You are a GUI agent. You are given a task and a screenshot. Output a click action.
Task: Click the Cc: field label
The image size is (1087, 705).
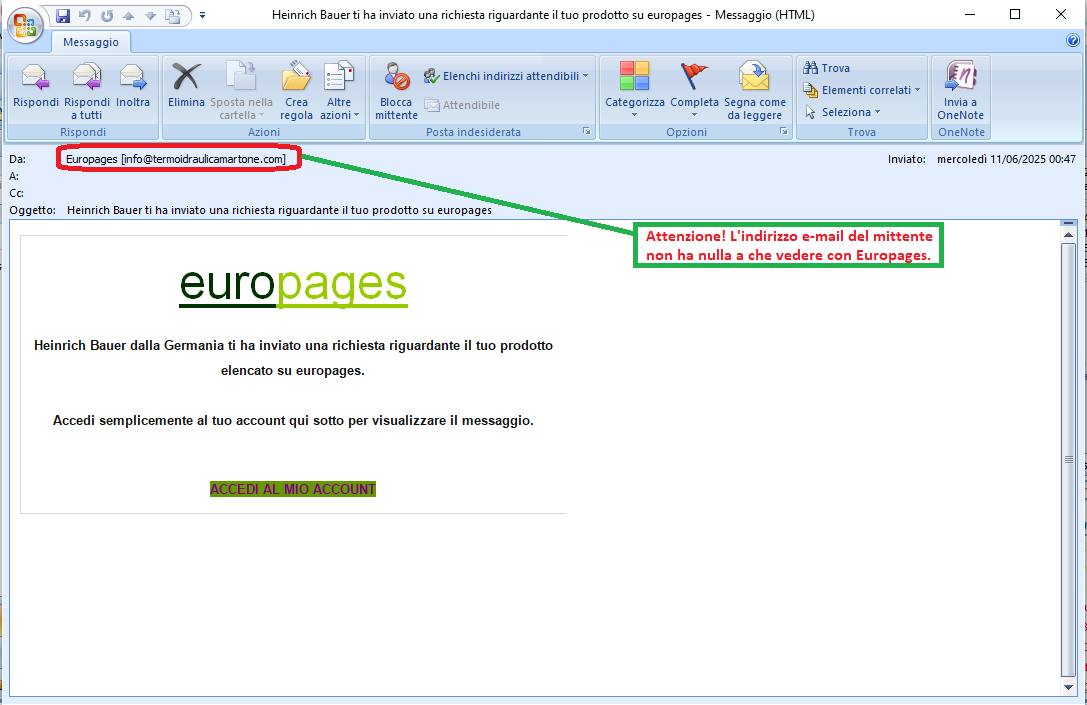[17, 193]
